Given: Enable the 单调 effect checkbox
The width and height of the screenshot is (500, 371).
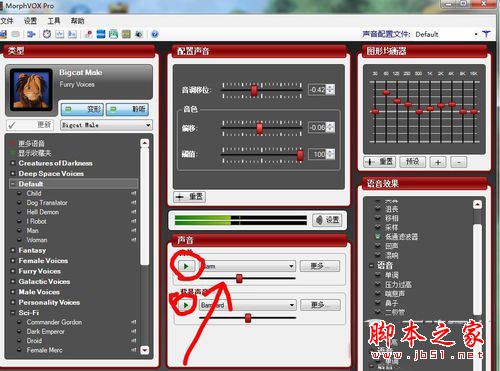Looking at the screenshot, I should (x=378, y=275).
